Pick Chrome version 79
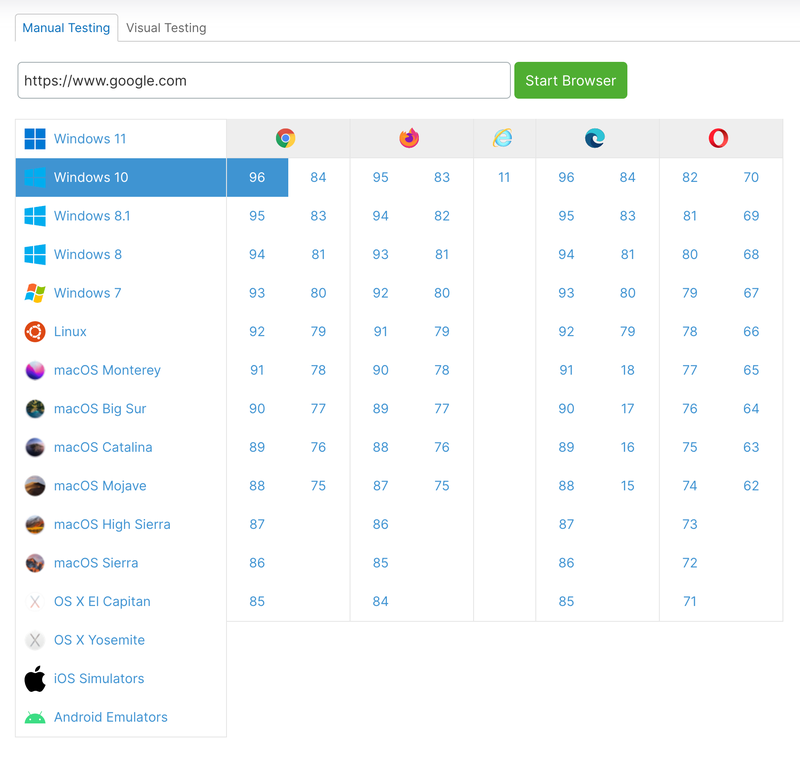Image resolution: width=800 pixels, height=759 pixels. (318, 332)
